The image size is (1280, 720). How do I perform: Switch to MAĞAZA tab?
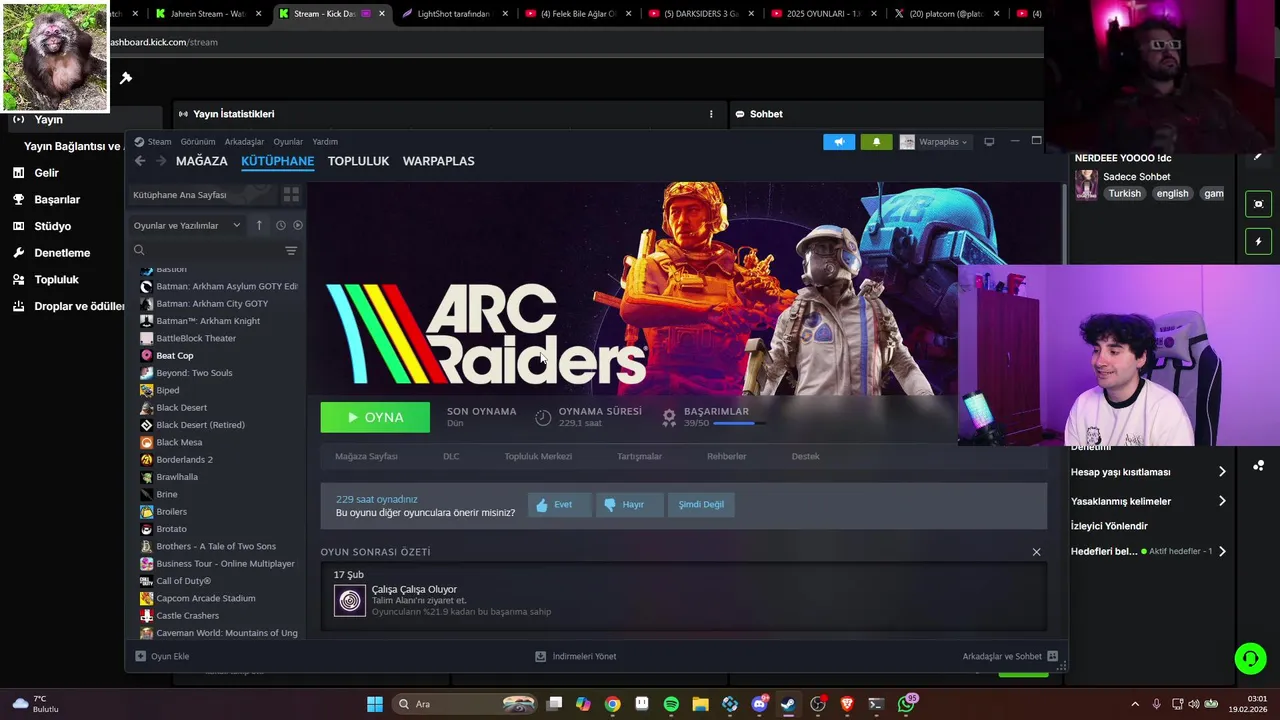click(202, 161)
